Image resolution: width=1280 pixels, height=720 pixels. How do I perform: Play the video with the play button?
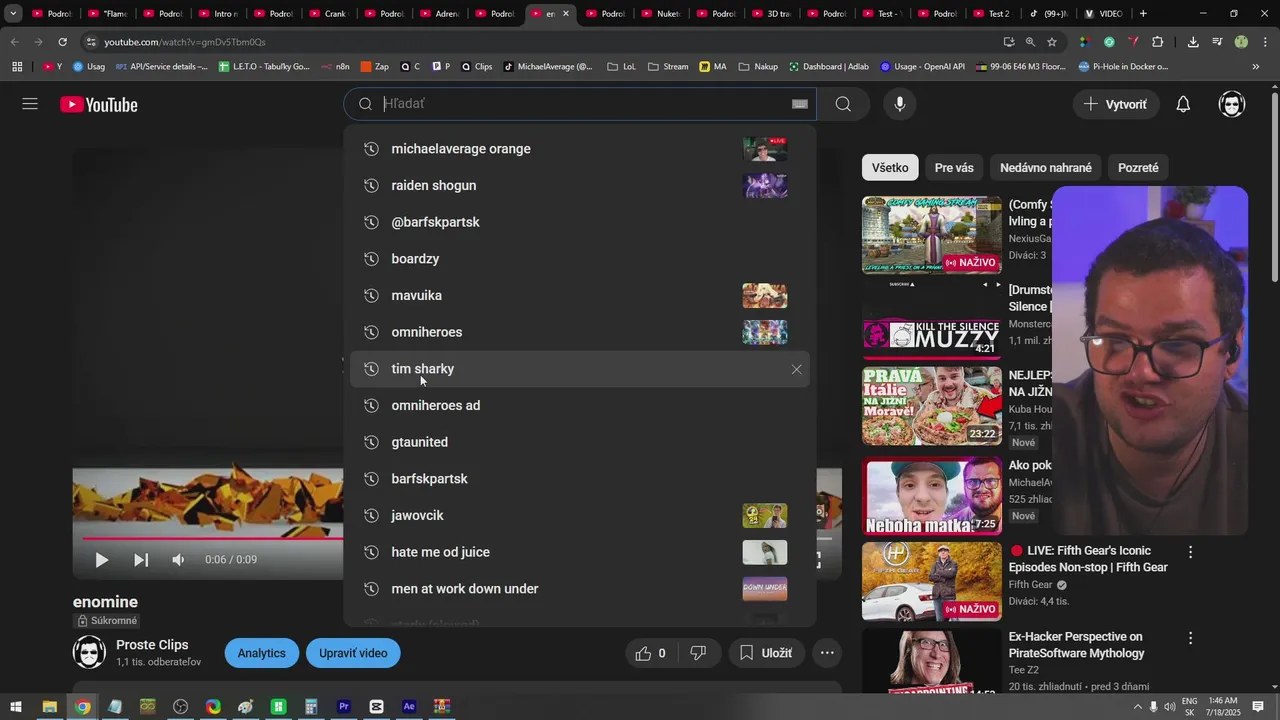pyautogui.click(x=101, y=560)
